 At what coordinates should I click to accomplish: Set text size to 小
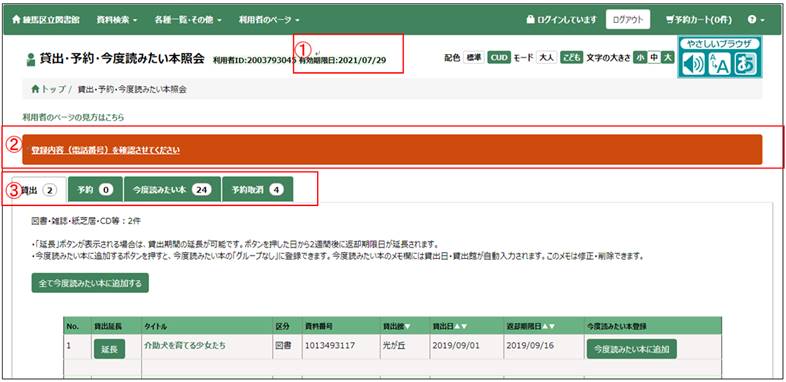point(640,58)
